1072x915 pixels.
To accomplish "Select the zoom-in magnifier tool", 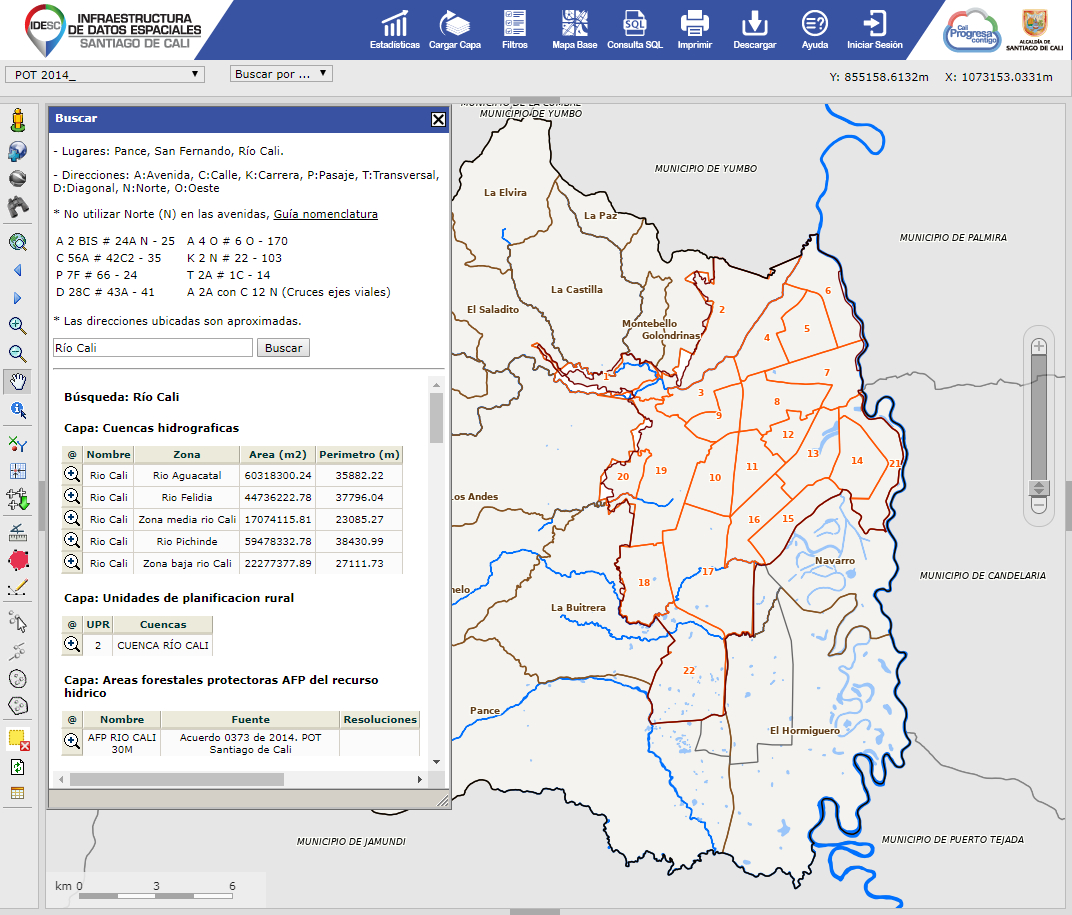I will click(x=17, y=325).
